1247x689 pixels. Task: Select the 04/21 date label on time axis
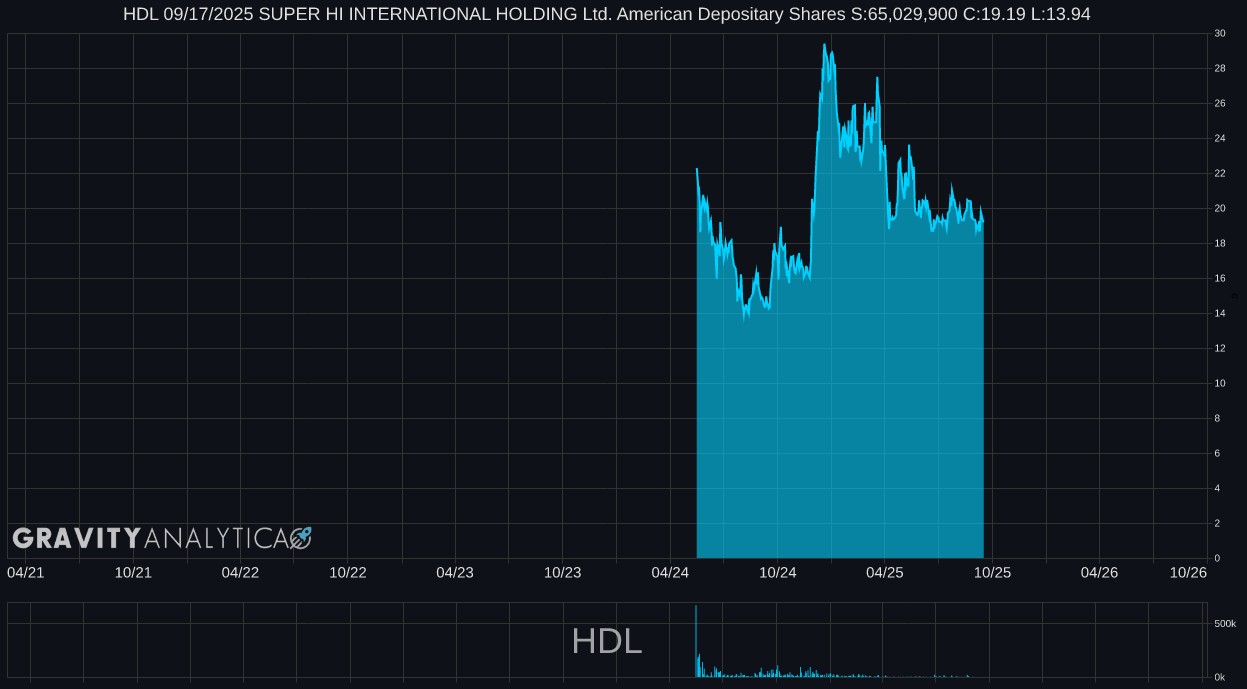[x=25, y=572]
